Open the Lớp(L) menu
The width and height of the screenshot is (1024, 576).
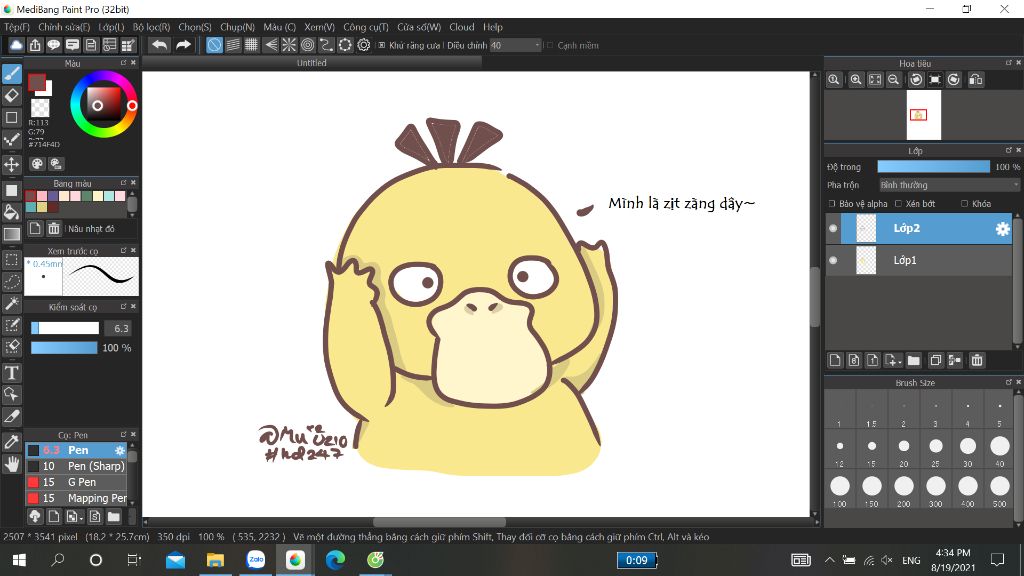tap(111, 27)
